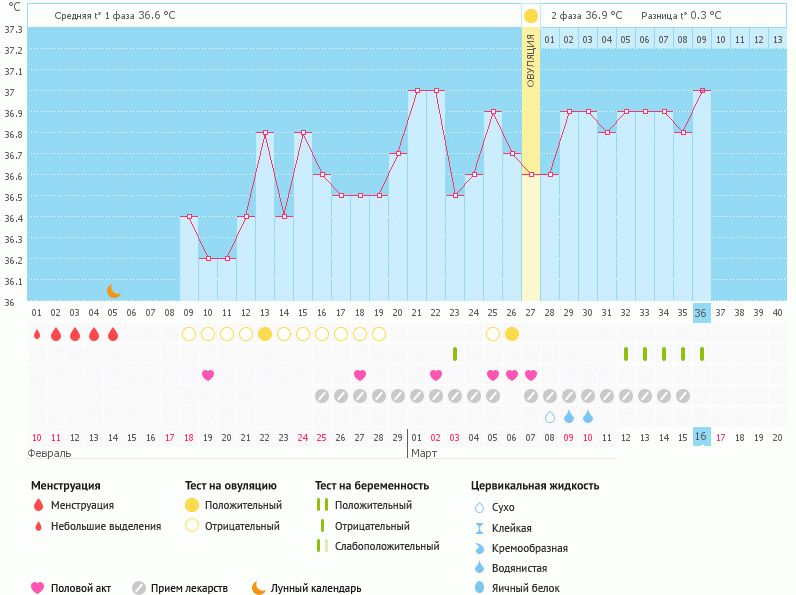Click the Лунный календарь legend moon icon
Viewport: 796px width, 595px height.
(258, 588)
